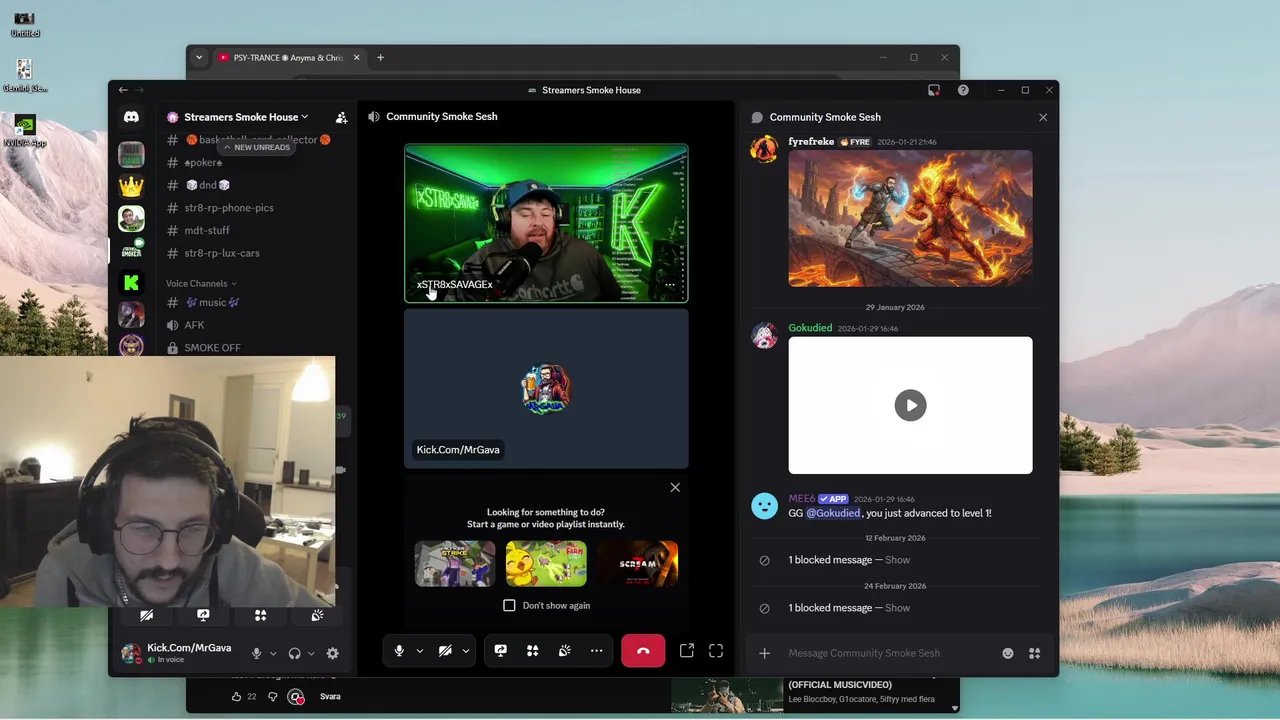The image size is (1280, 720).
Task: Open headphone output options arrow in user panel
Action: tap(310, 653)
